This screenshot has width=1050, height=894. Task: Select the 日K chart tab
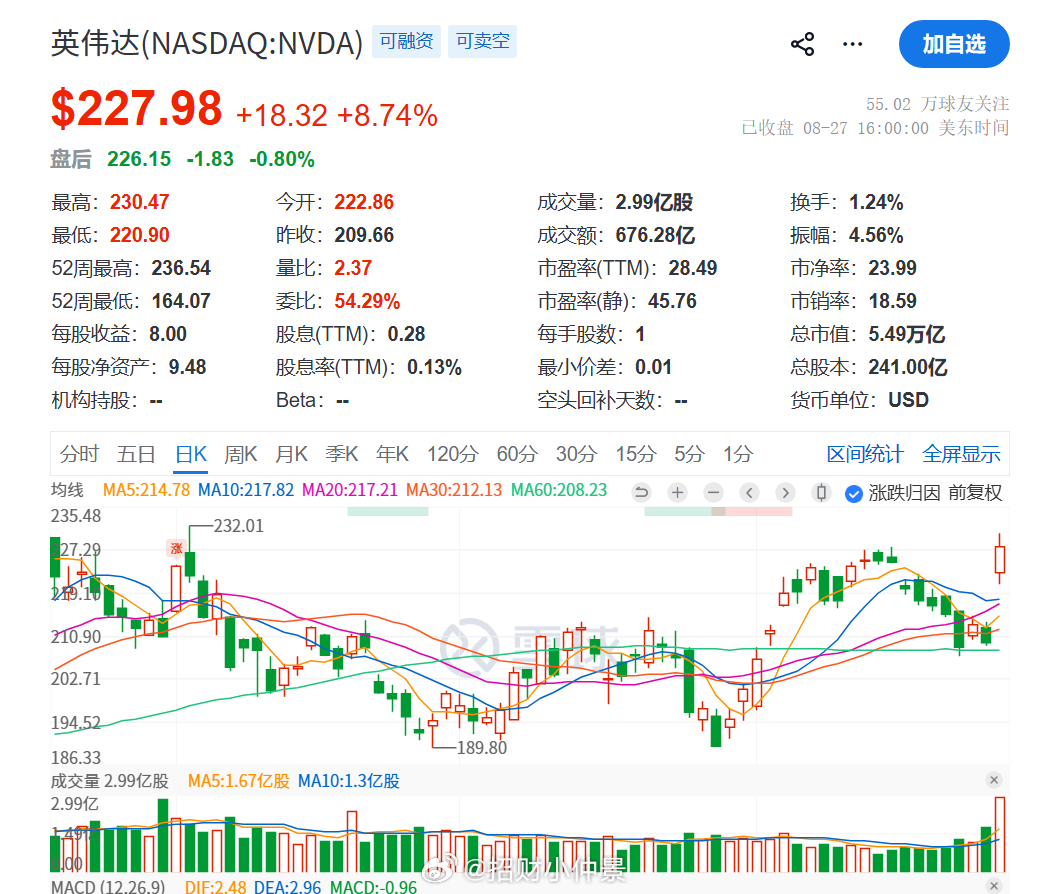[191, 454]
